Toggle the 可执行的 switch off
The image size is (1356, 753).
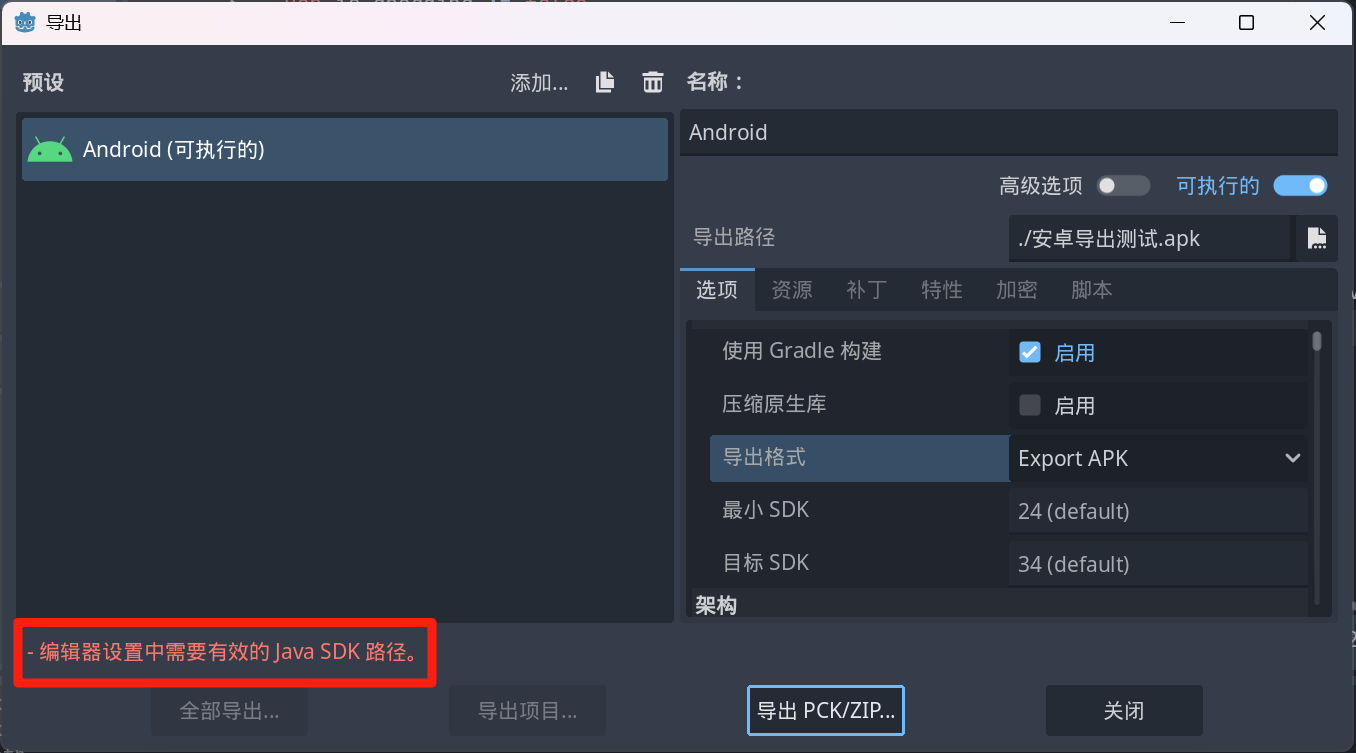1300,186
